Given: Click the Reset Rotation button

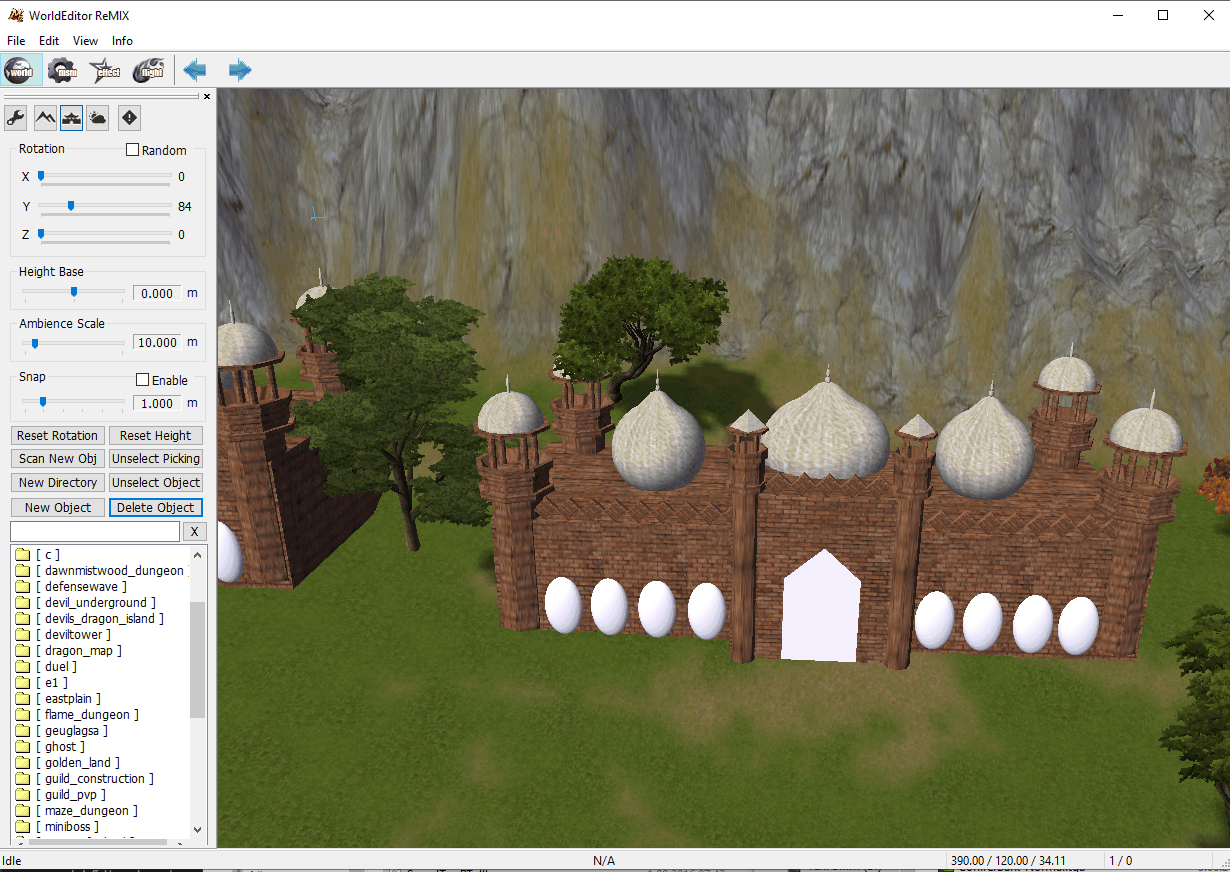Looking at the screenshot, I should tap(57, 435).
